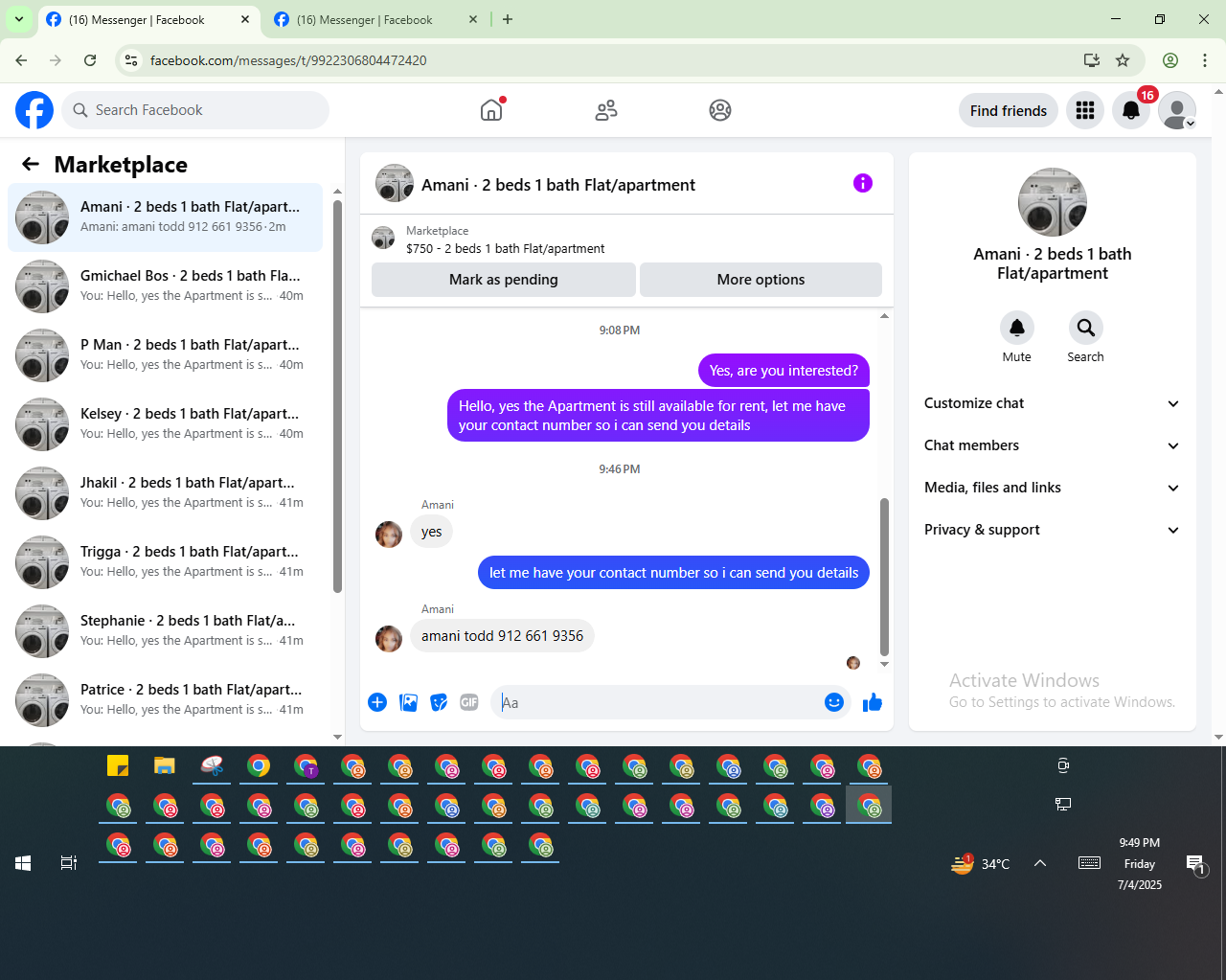
Task: Click the Find friends button
Action: tap(1009, 110)
